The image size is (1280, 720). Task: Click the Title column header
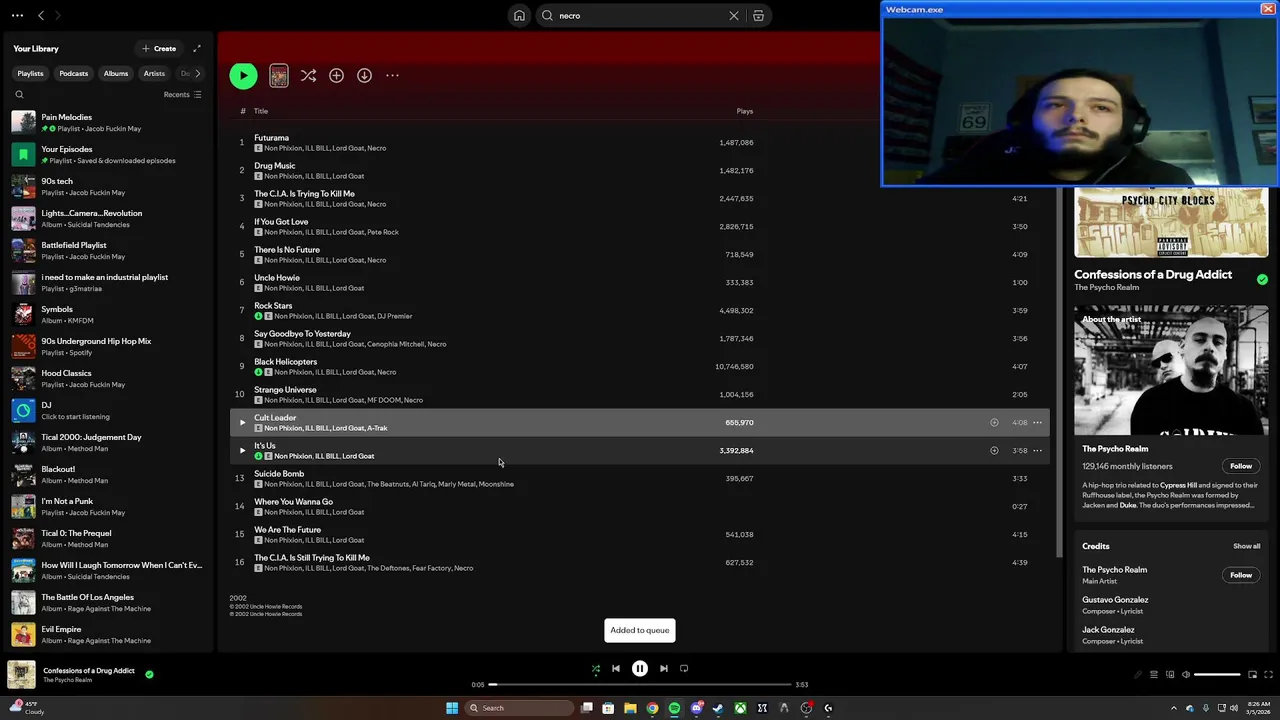pyautogui.click(x=261, y=111)
